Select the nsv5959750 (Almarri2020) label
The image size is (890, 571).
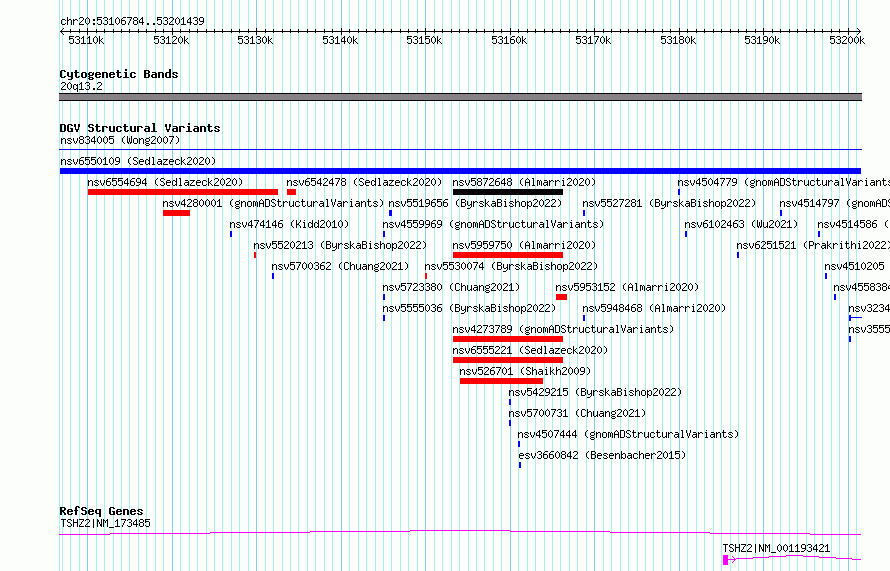pos(524,245)
